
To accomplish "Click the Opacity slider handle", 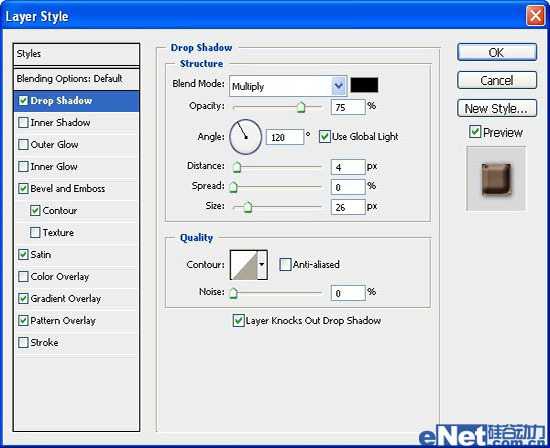I will click(x=301, y=107).
